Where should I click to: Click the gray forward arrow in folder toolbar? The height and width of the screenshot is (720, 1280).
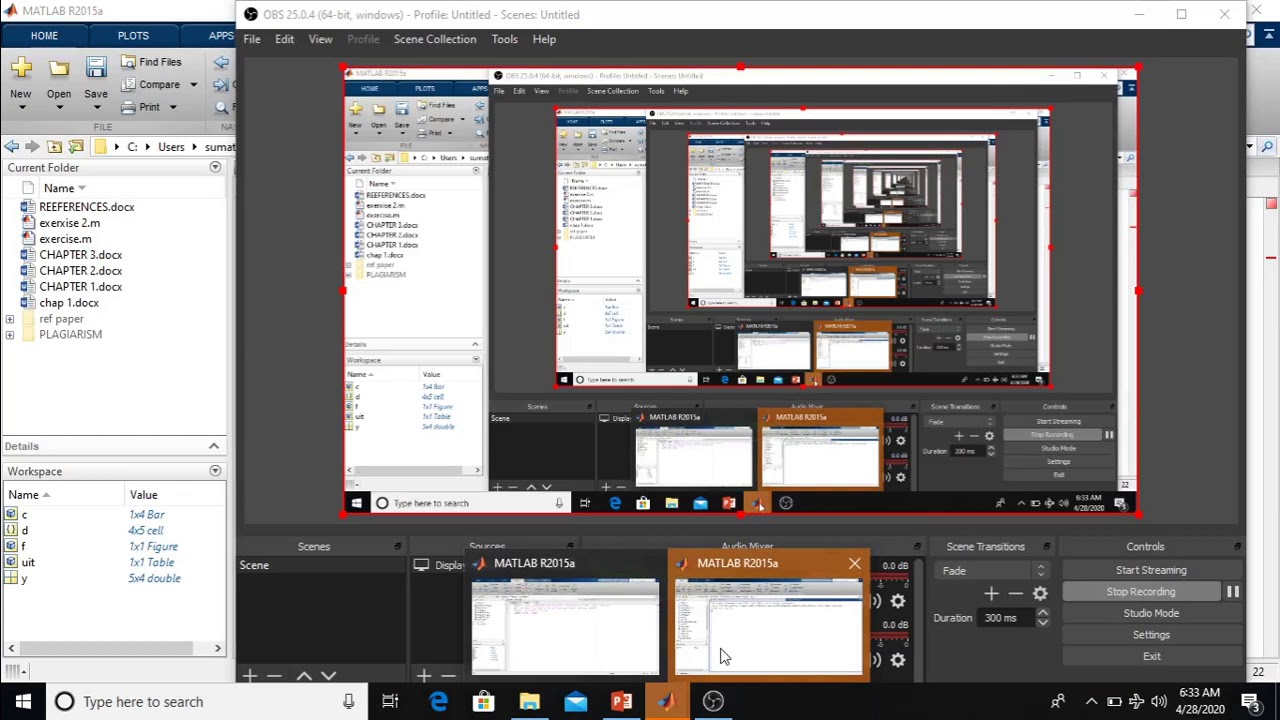click(x=32, y=147)
